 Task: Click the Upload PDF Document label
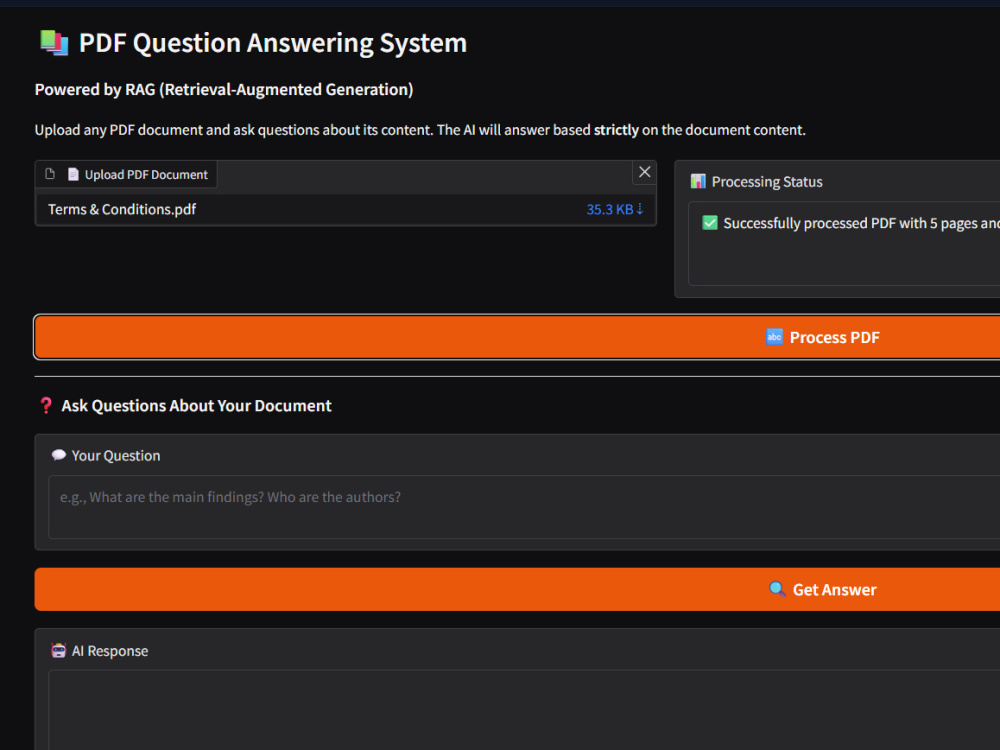146,174
